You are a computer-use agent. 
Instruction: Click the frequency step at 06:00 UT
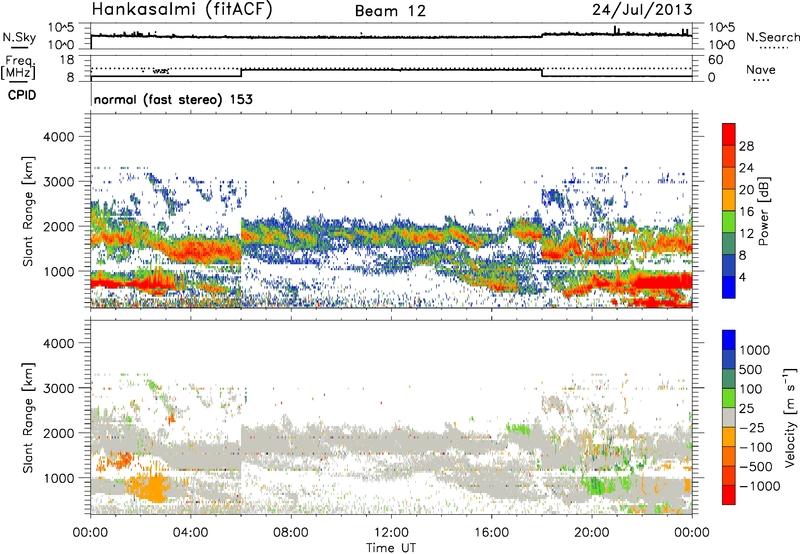241,72
